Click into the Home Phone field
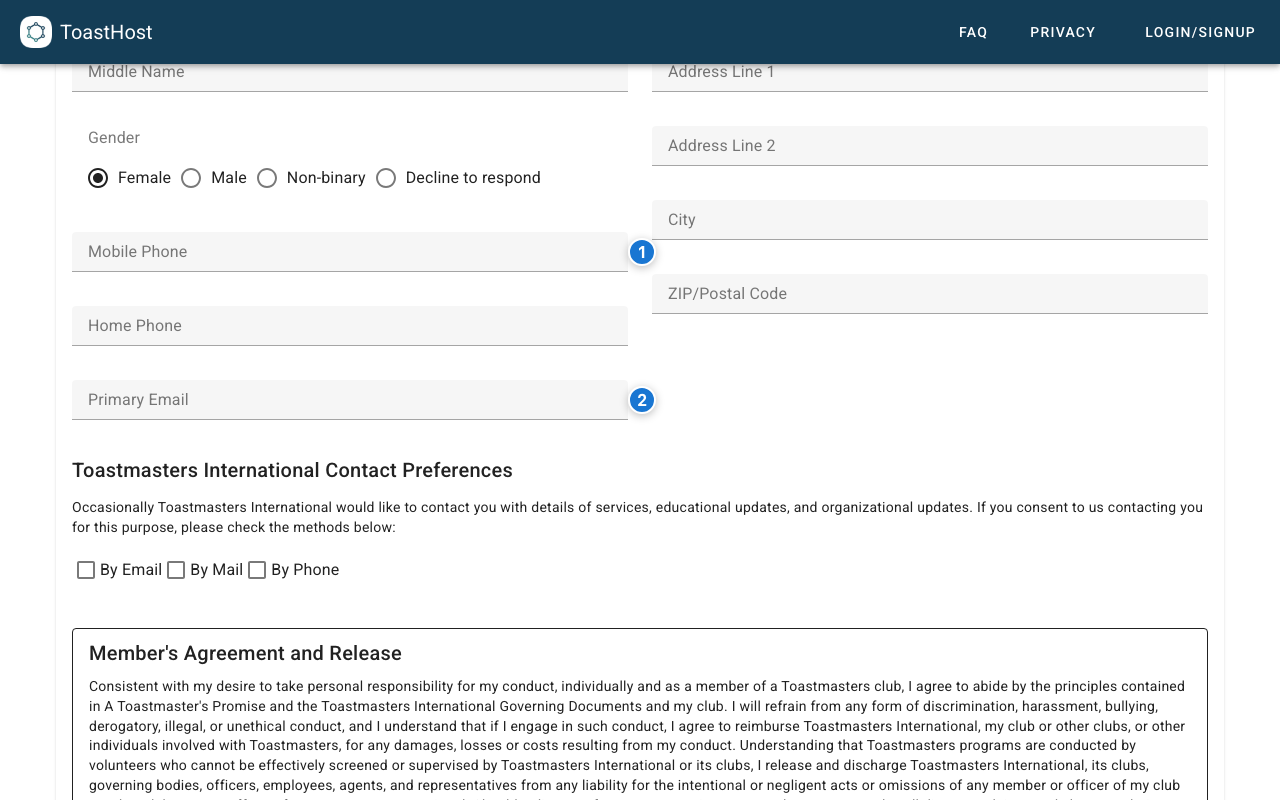The height and width of the screenshot is (800, 1280). click(x=349, y=326)
